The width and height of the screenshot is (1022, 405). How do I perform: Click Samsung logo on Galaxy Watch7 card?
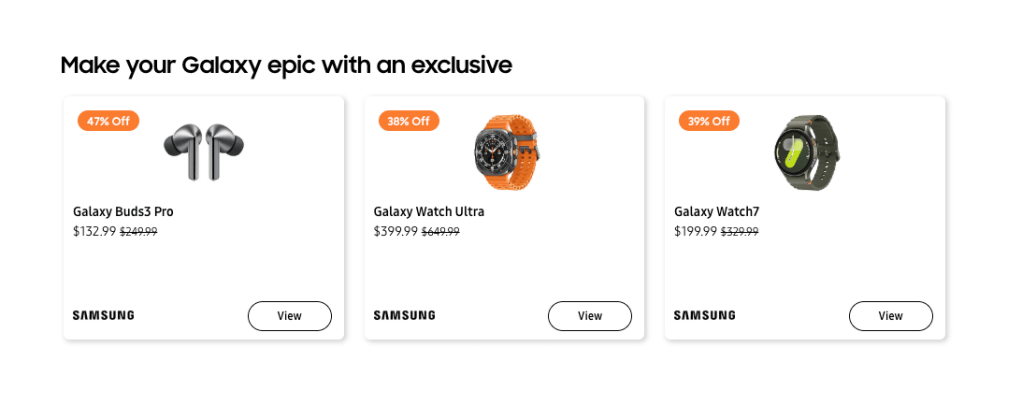coord(704,316)
